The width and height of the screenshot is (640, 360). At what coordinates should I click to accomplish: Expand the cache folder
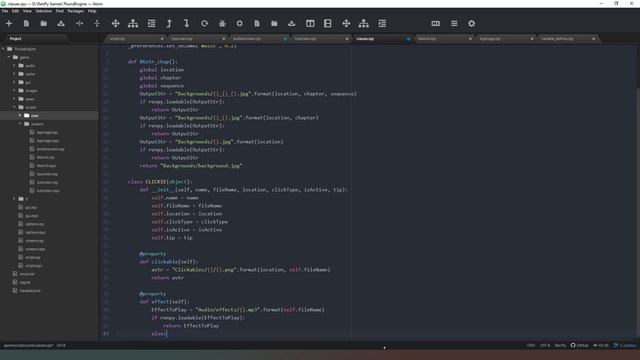click(x=15, y=74)
